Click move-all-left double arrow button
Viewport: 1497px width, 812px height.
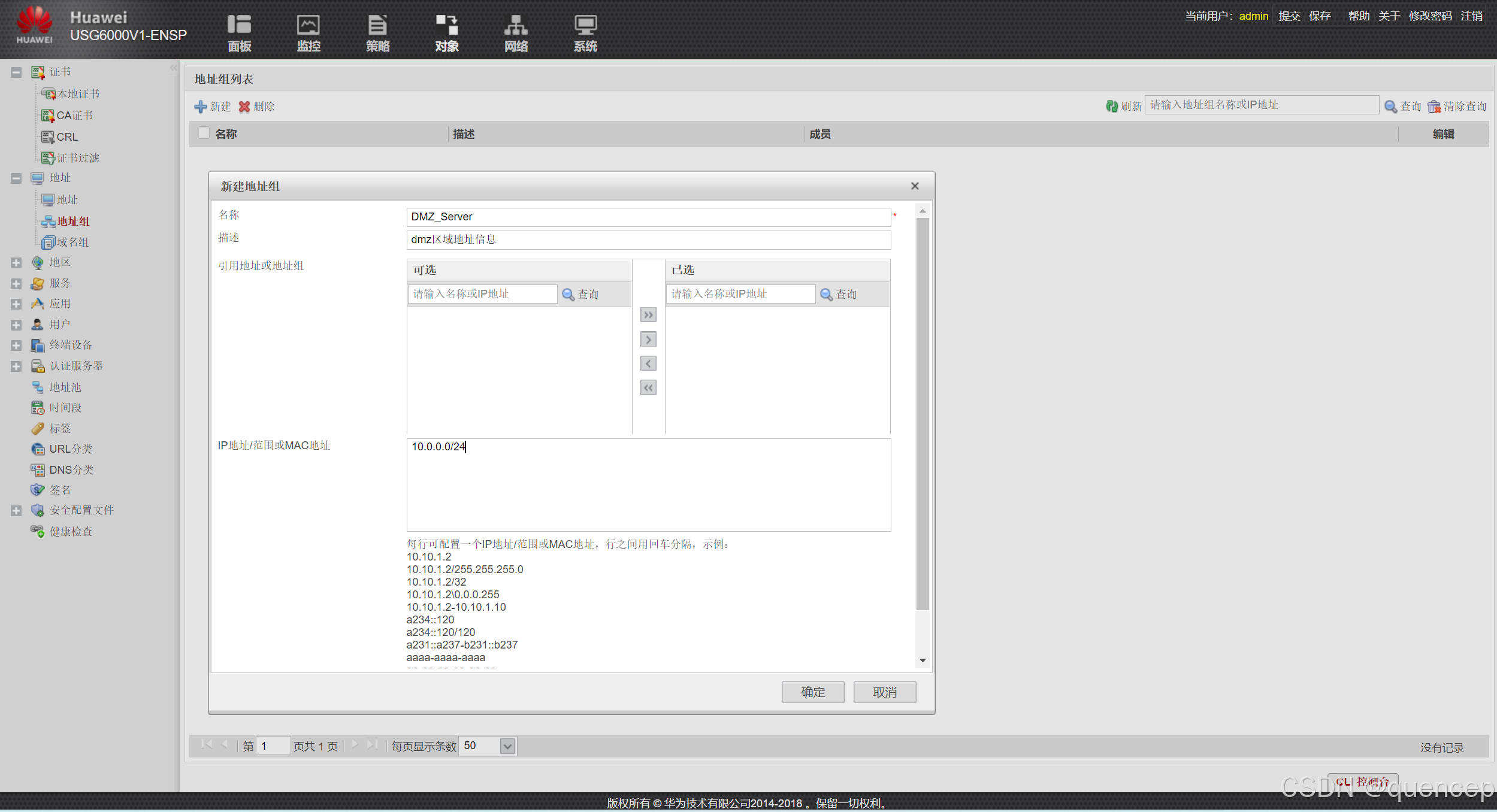pyautogui.click(x=648, y=388)
